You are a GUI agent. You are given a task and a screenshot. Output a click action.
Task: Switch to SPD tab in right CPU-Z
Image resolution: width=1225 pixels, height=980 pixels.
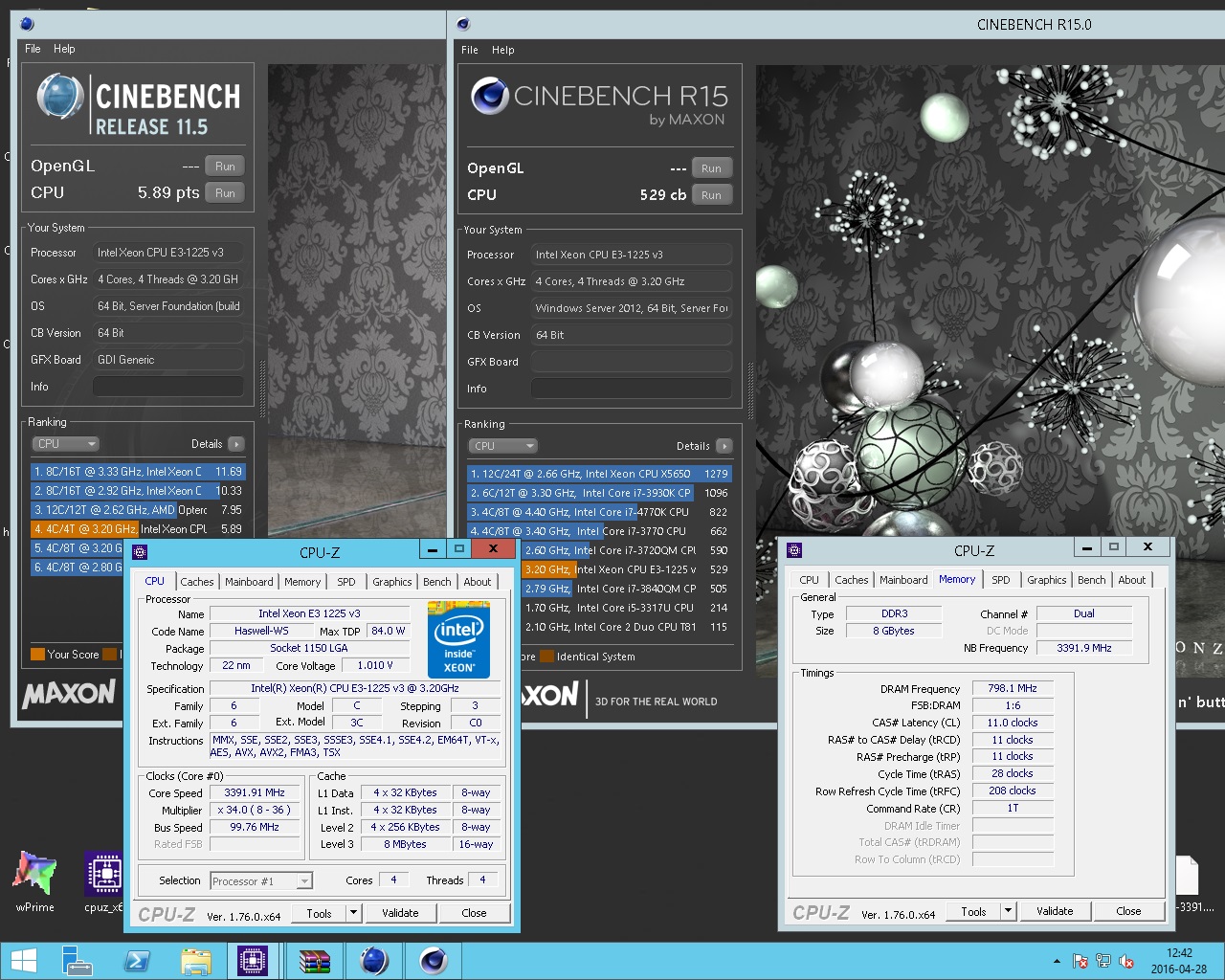[1001, 580]
